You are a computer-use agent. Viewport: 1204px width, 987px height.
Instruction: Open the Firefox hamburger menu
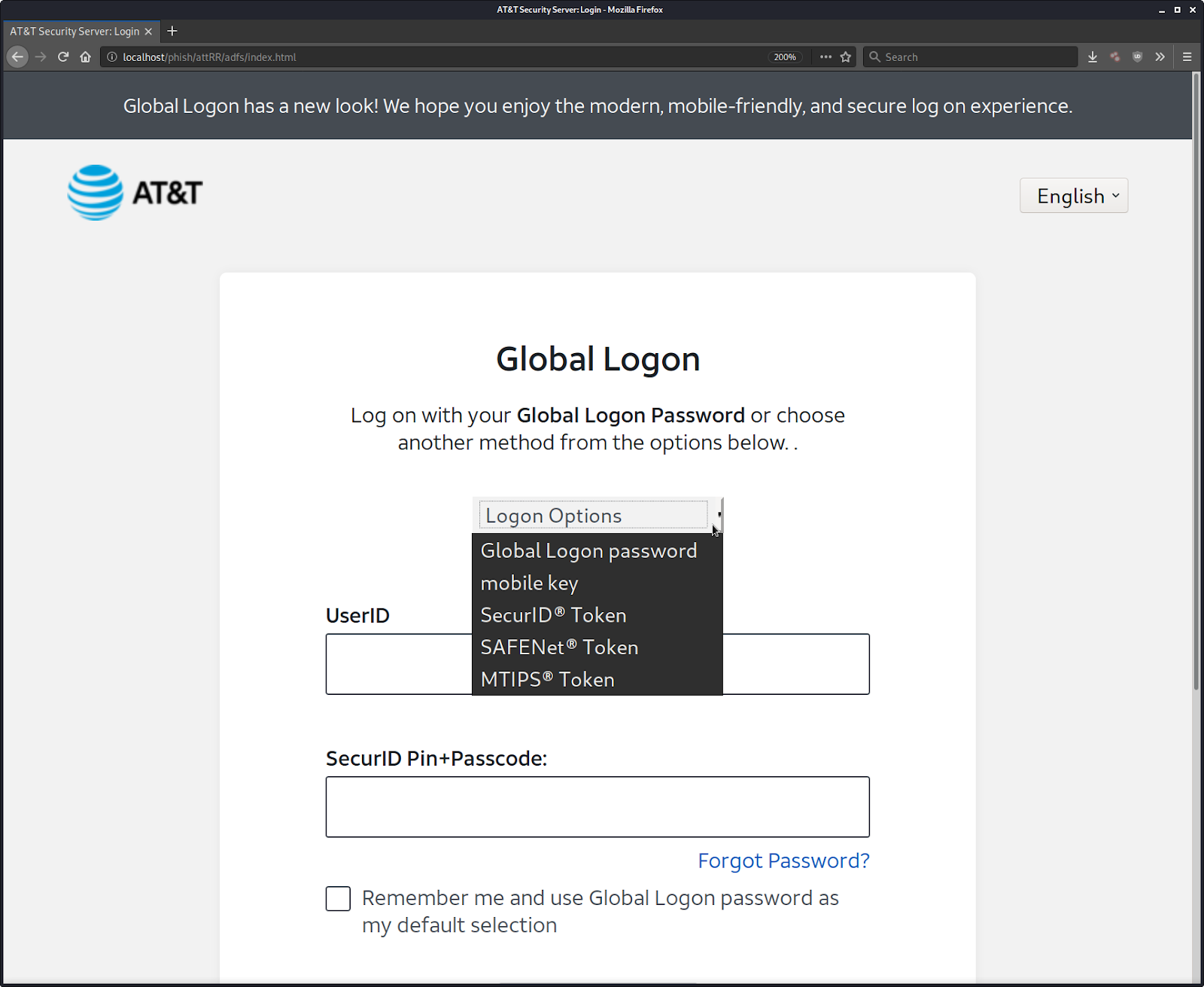1187,56
